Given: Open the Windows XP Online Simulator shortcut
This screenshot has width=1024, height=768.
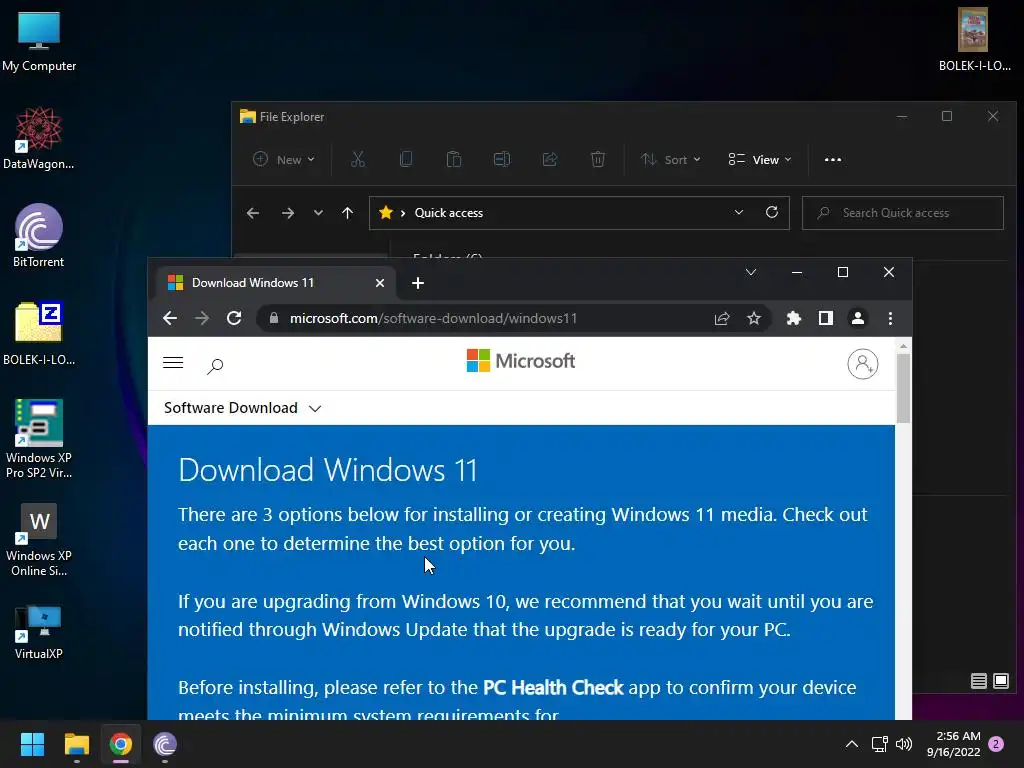Looking at the screenshot, I should point(39,540).
